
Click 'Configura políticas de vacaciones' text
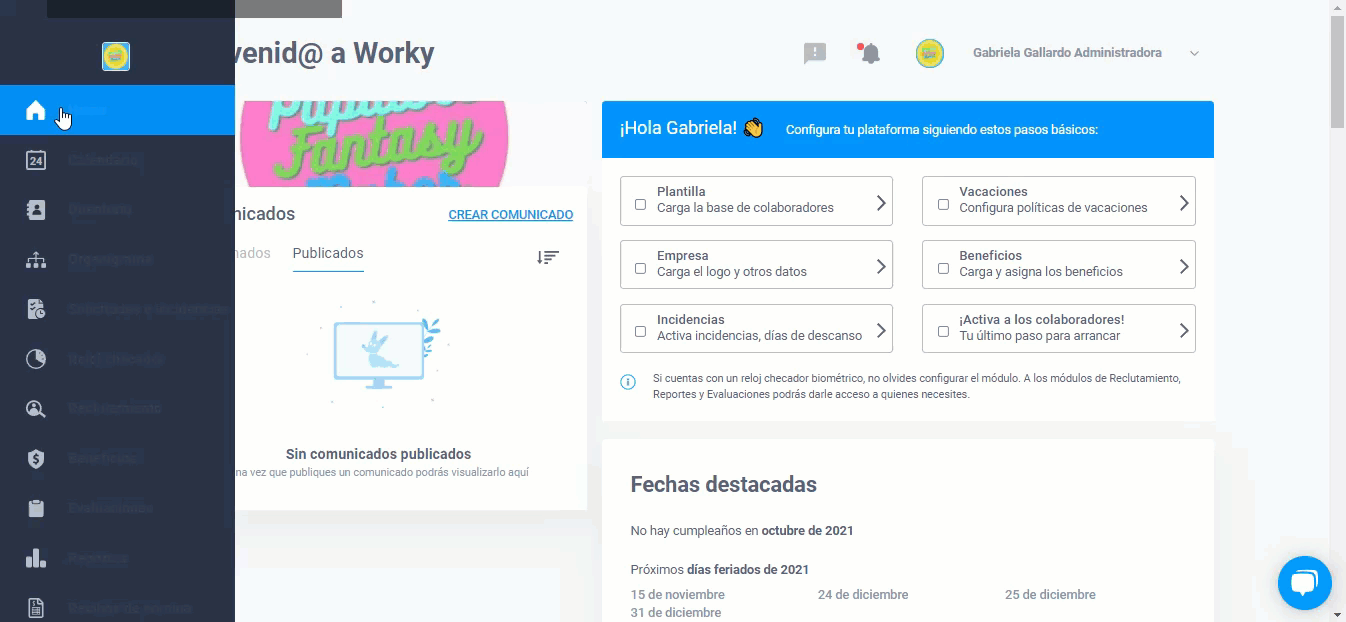(x=1053, y=208)
